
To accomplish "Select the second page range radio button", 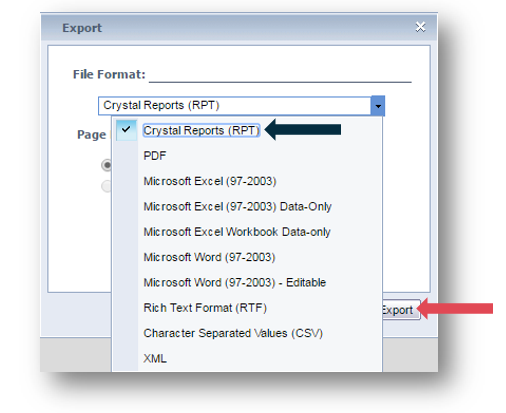I will (x=107, y=186).
